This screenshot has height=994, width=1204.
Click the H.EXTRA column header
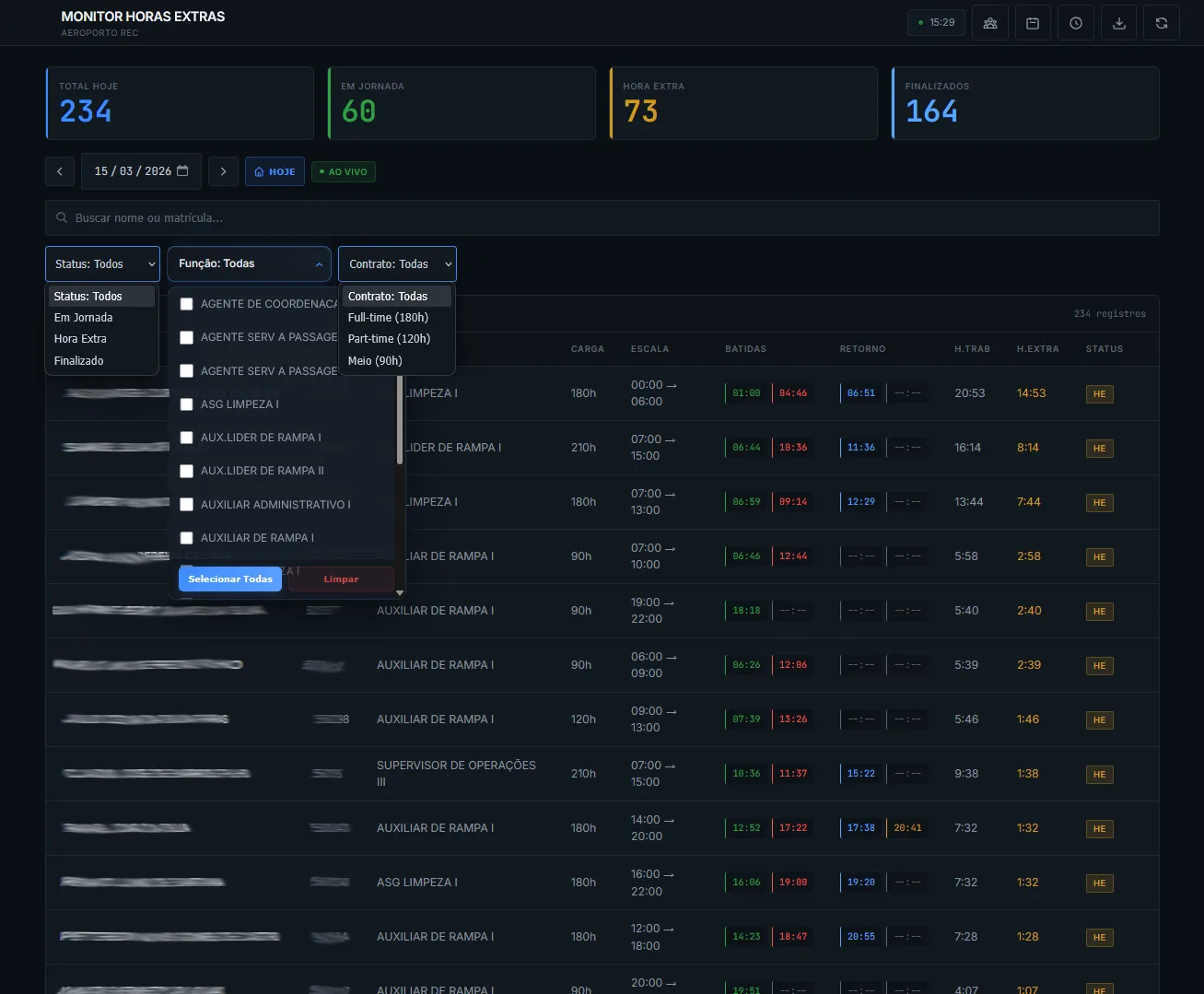[1037, 349]
